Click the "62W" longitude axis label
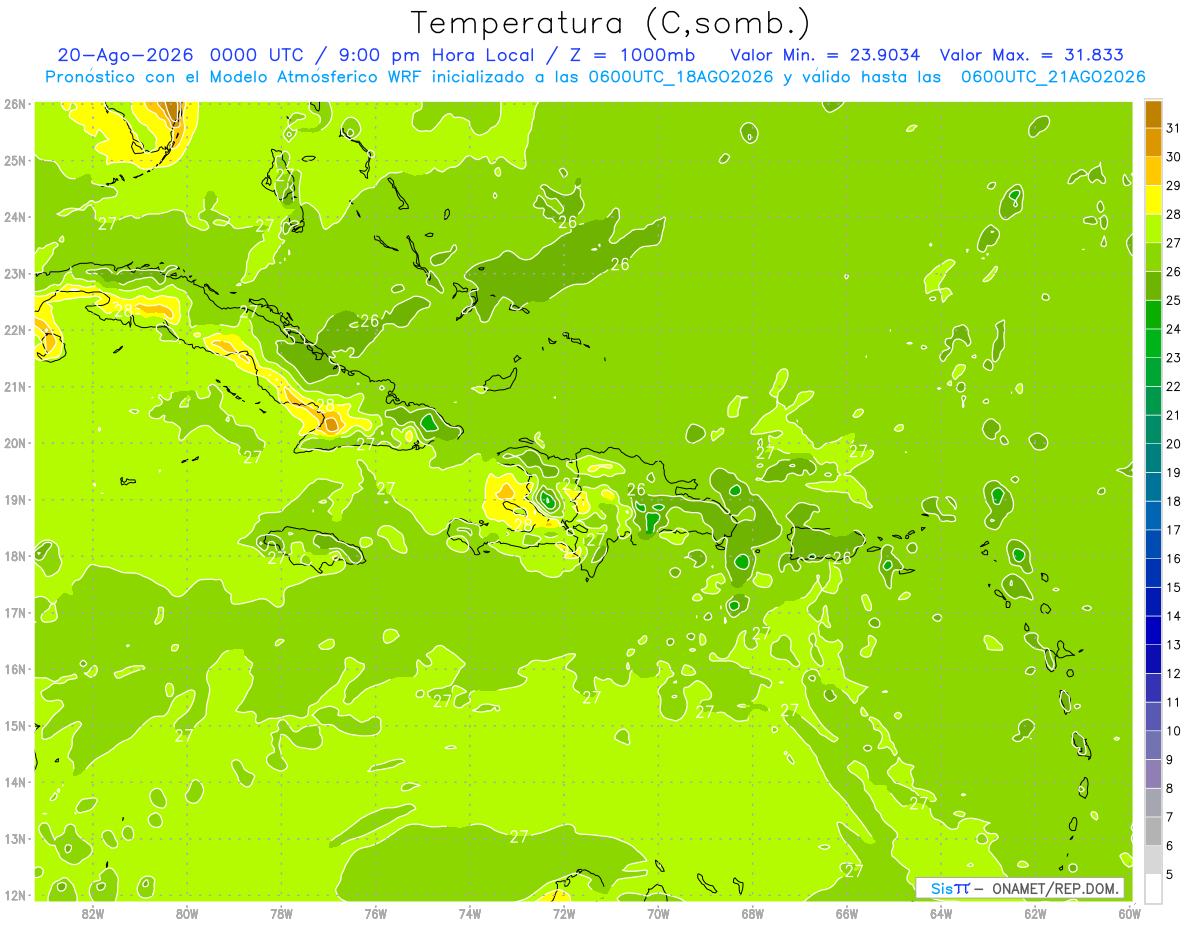Image resolution: width=1200 pixels, height=927 pixels. pos(1035,913)
